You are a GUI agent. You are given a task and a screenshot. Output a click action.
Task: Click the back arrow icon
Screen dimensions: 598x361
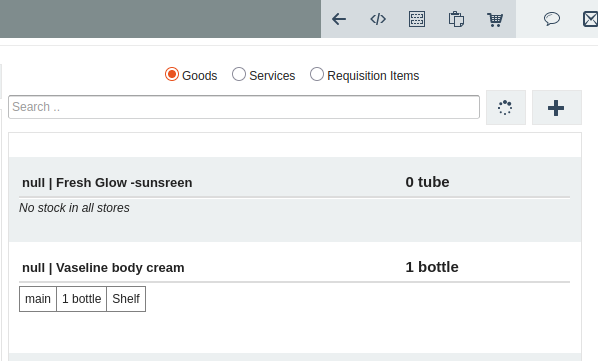point(339,19)
